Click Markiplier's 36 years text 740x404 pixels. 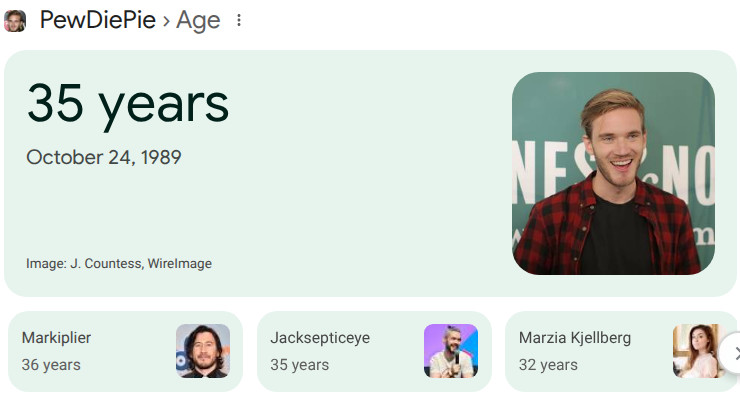coord(51,365)
